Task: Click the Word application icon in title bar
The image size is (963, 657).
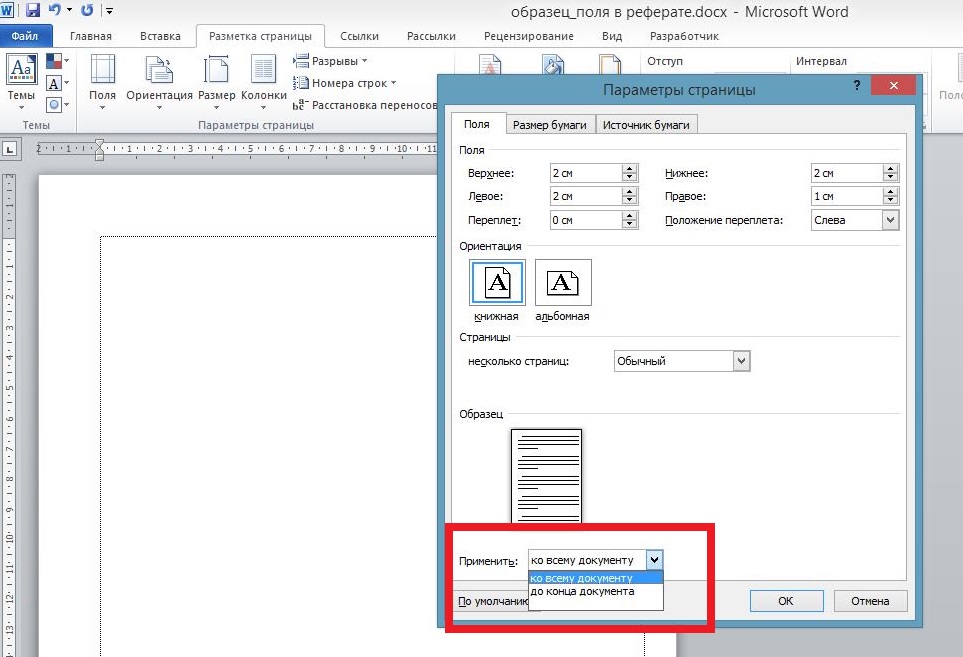Action: pyautogui.click(x=7, y=10)
